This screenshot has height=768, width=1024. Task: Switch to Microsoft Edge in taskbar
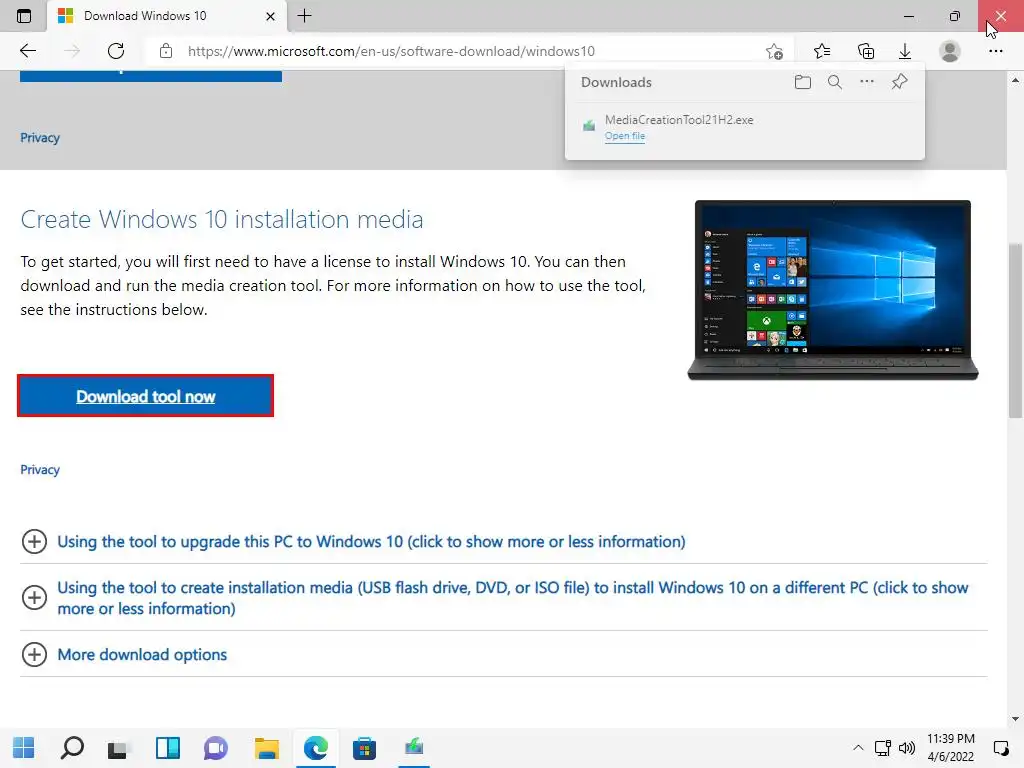coord(315,748)
